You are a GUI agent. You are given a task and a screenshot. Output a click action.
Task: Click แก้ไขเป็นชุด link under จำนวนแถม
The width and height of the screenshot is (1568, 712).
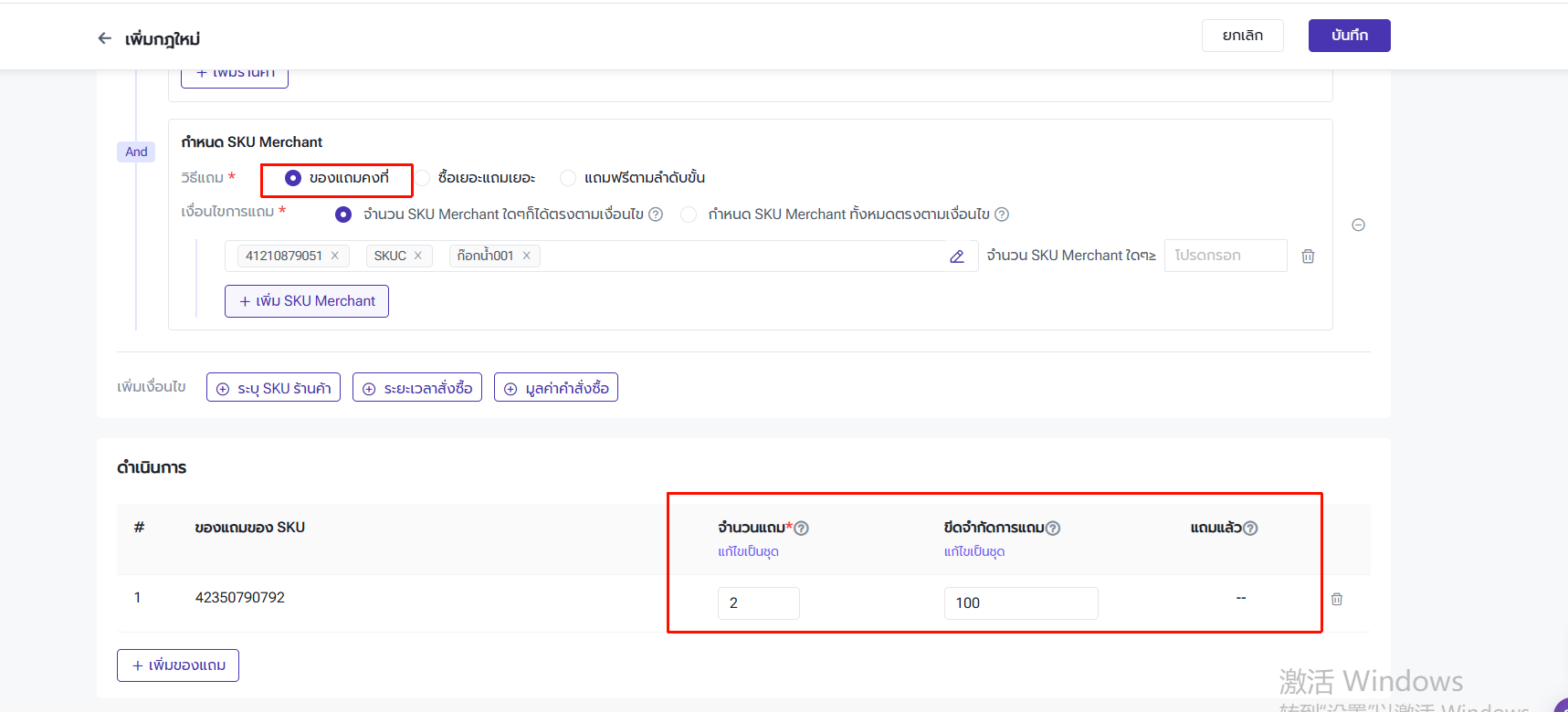(x=748, y=551)
